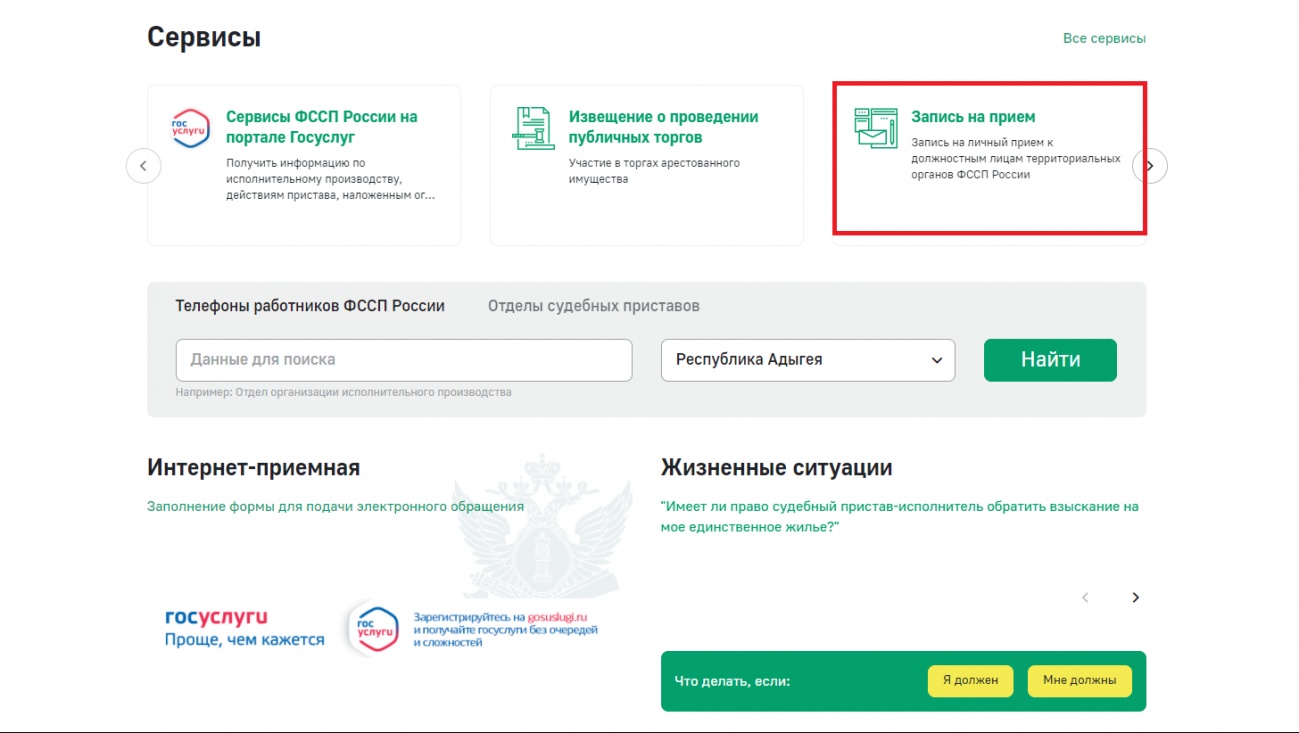Click the Данные для поиска search field
Image resolution: width=1299 pixels, height=733 pixels.
point(404,360)
